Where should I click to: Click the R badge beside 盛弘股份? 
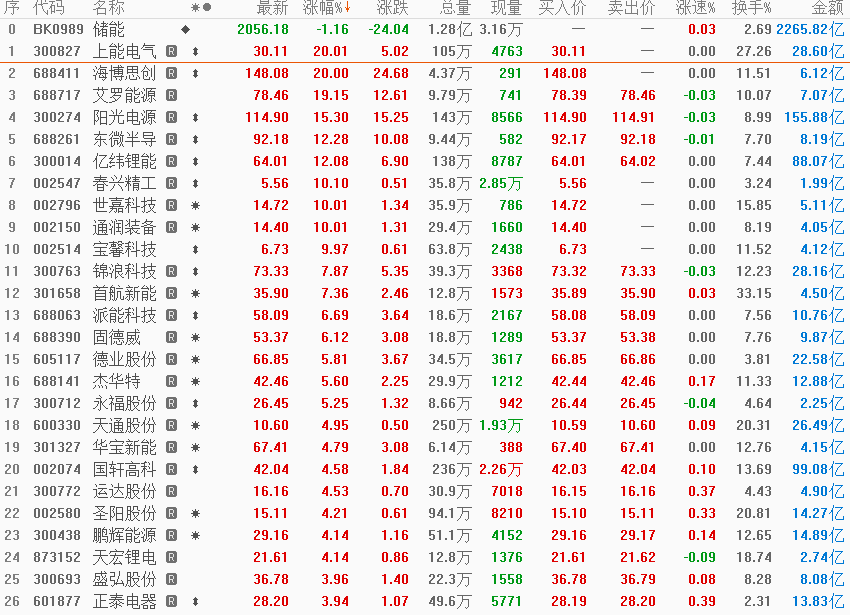click(172, 579)
